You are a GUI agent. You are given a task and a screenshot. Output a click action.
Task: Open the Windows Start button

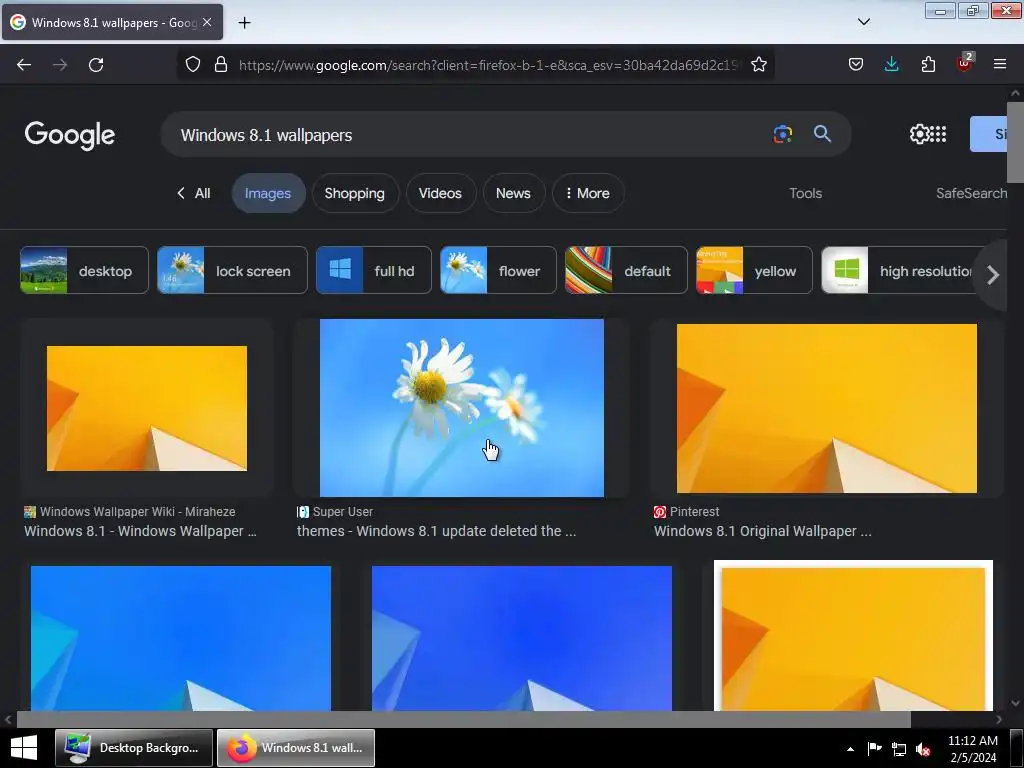click(24, 748)
